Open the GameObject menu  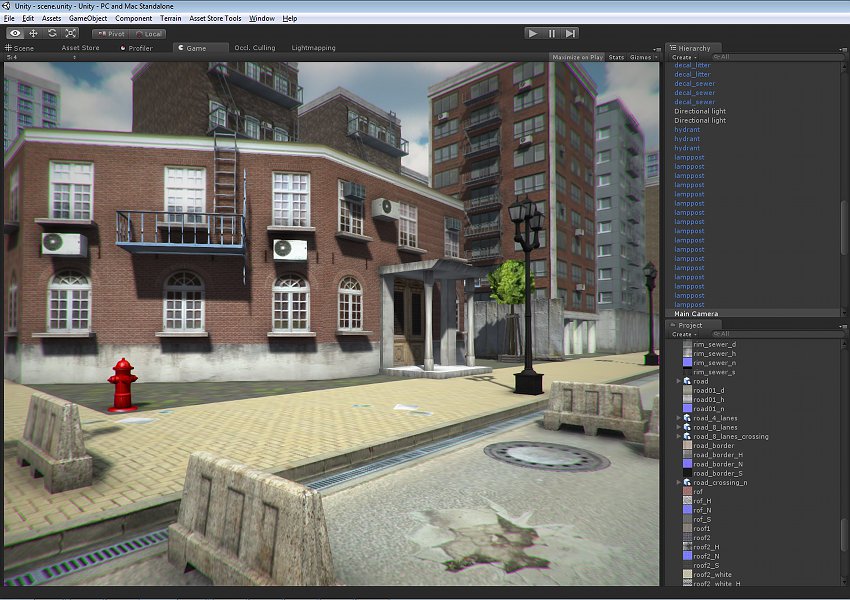(x=88, y=18)
